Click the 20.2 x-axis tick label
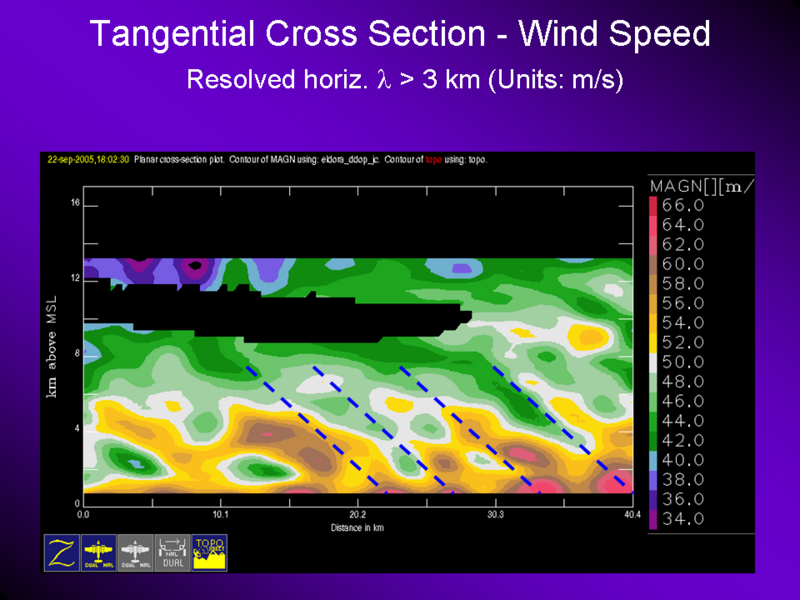The image size is (800, 600). point(358,514)
